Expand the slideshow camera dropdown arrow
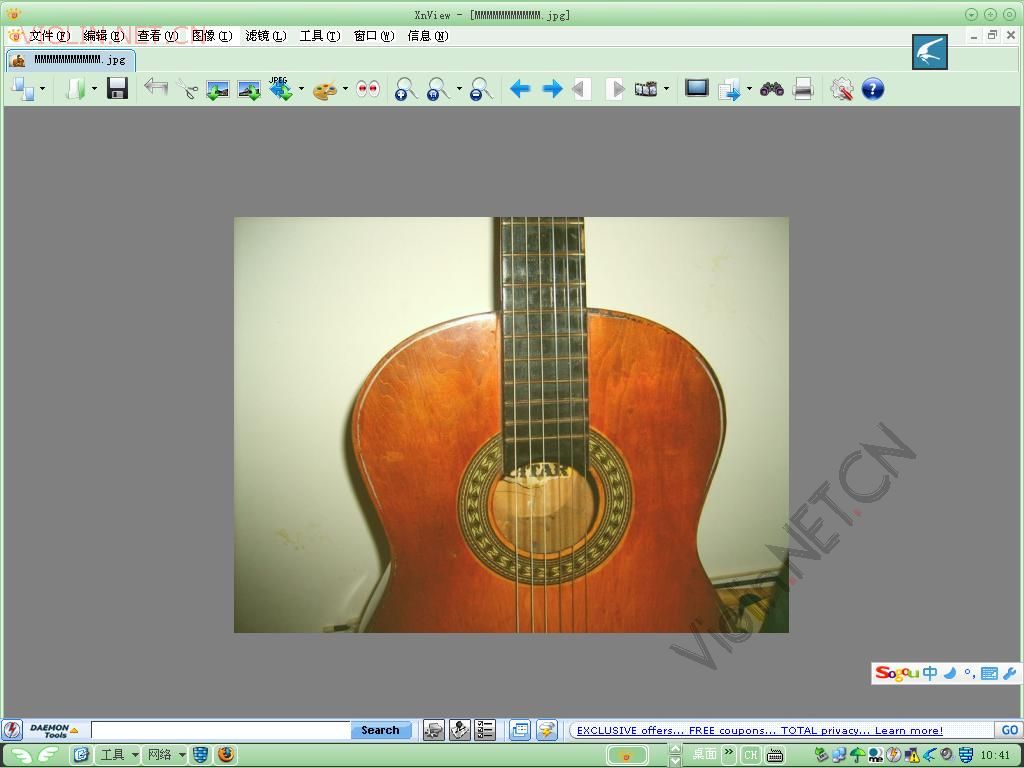The image size is (1024, 768). click(666, 89)
